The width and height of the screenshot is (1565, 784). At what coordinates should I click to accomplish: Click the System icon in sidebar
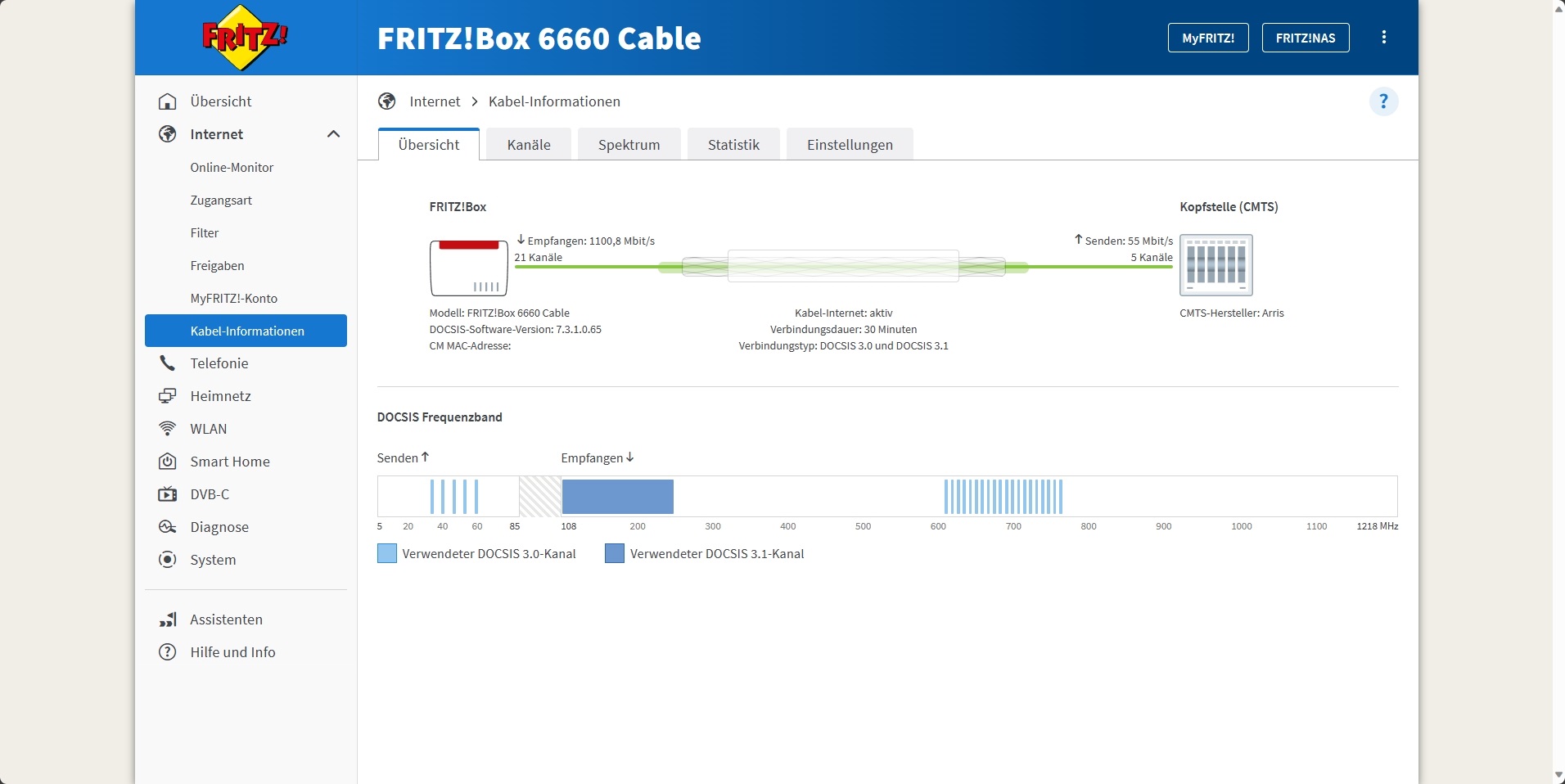pyautogui.click(x=167, y=559)
